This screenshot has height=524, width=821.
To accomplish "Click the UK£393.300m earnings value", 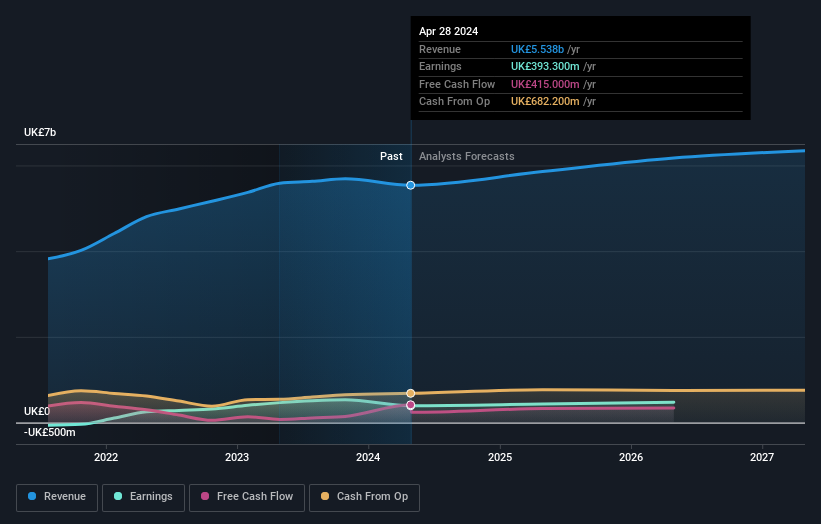I will click(545, 66).
